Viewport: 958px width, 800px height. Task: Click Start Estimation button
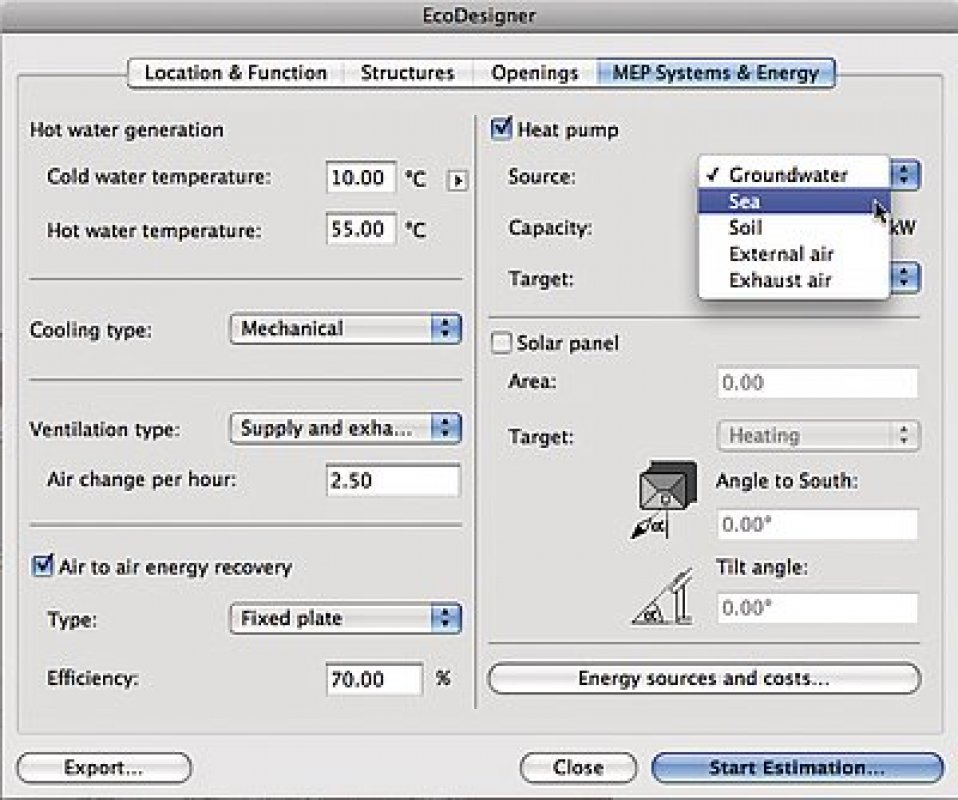[x=797, y=768]
